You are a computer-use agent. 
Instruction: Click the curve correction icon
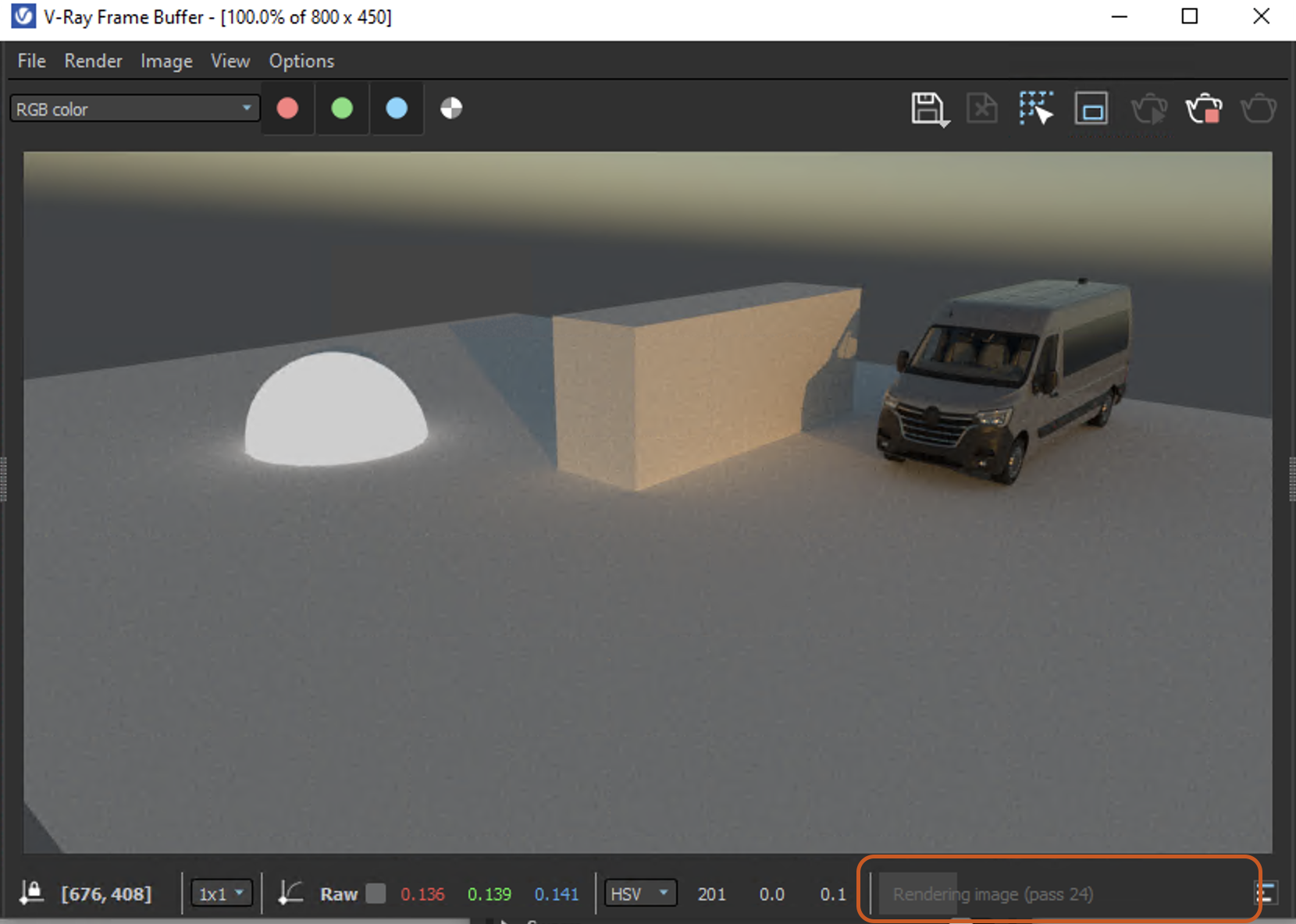(x=290, y=893)
